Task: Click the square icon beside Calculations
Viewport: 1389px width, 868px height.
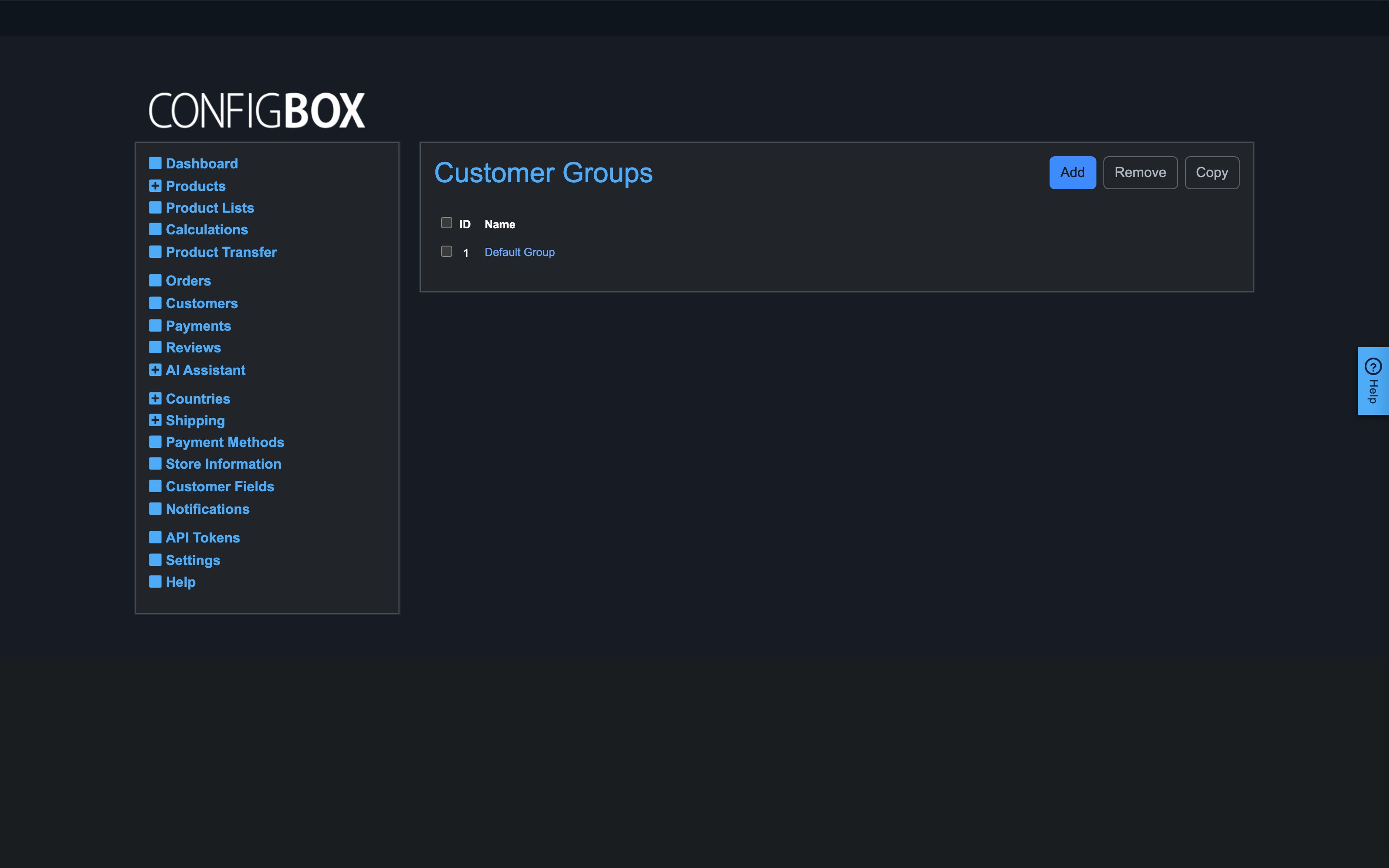Action: [155, 229]
